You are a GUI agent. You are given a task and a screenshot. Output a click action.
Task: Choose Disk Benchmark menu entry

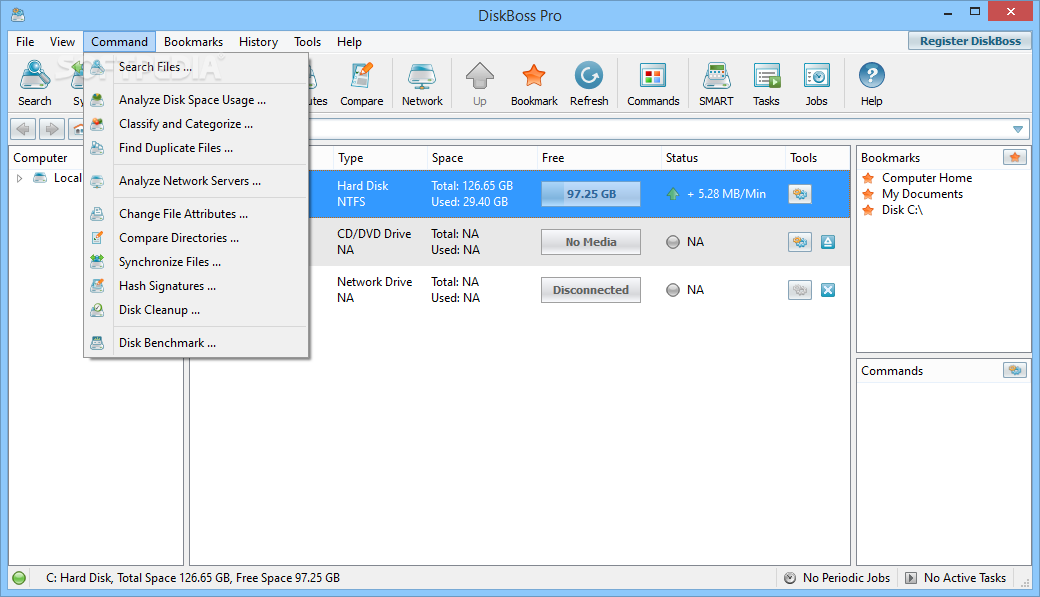pos(196,343)
